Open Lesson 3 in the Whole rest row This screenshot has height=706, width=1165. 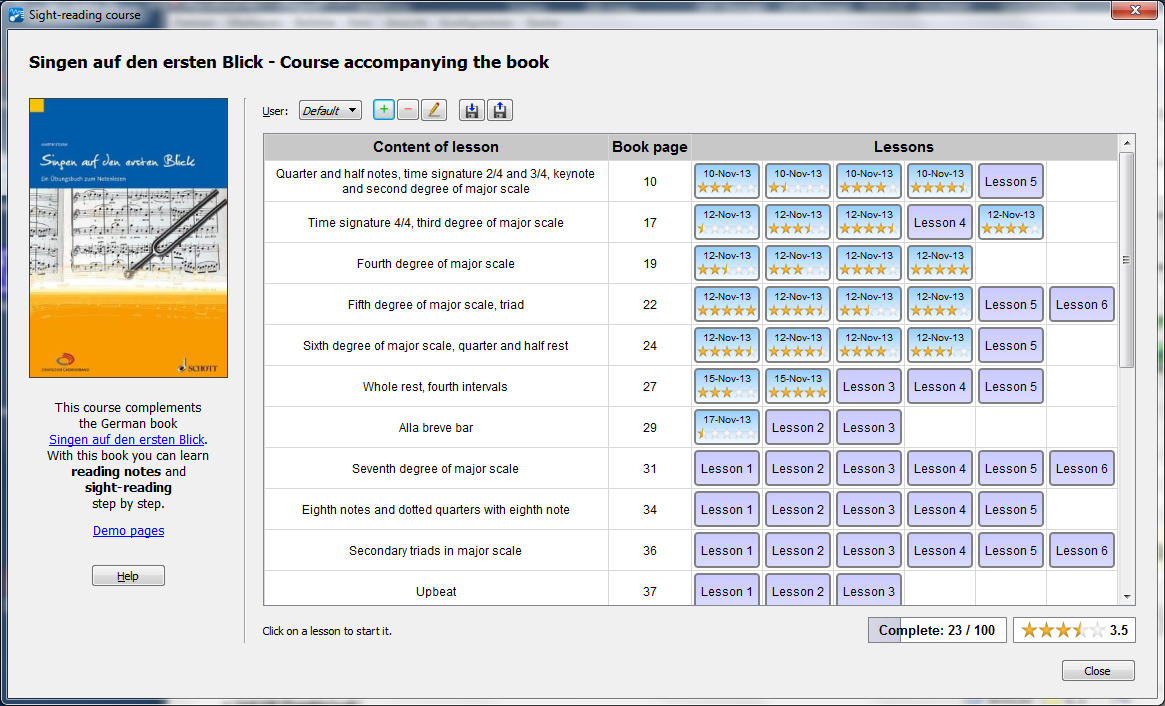[869, 386]
